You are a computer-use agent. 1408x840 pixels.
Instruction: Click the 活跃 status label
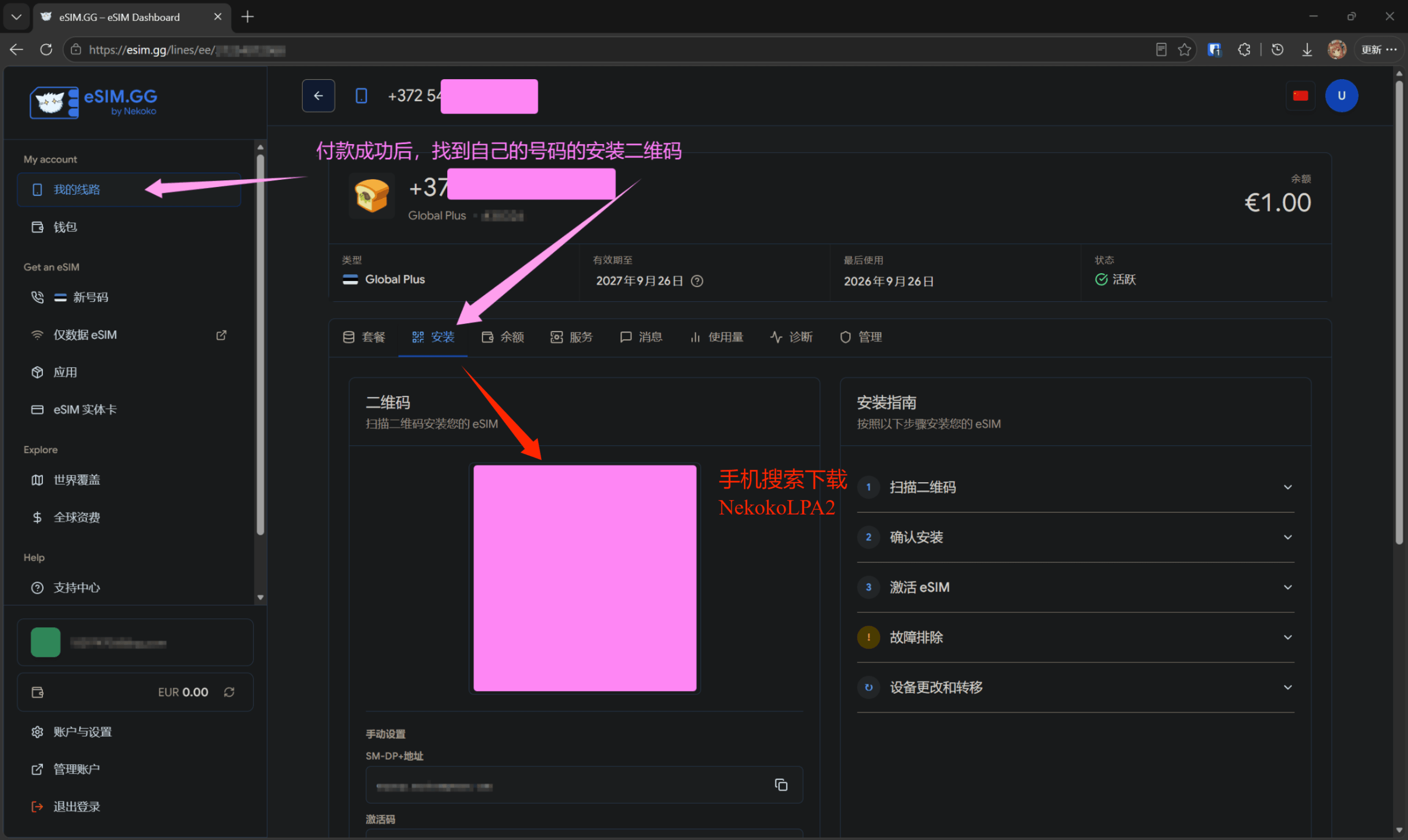click(1124, 280)
